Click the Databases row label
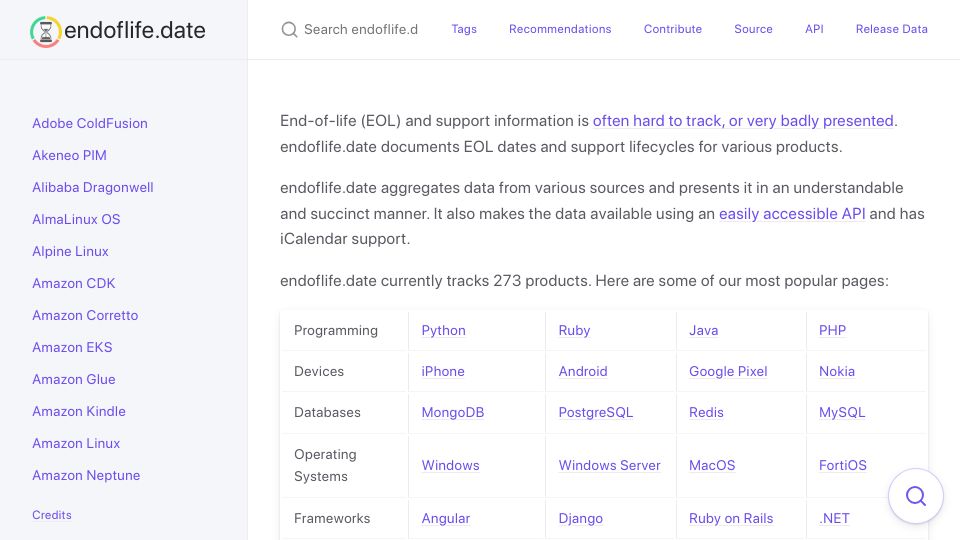This screenshot has height=540, width=960. tap(327, 412)
